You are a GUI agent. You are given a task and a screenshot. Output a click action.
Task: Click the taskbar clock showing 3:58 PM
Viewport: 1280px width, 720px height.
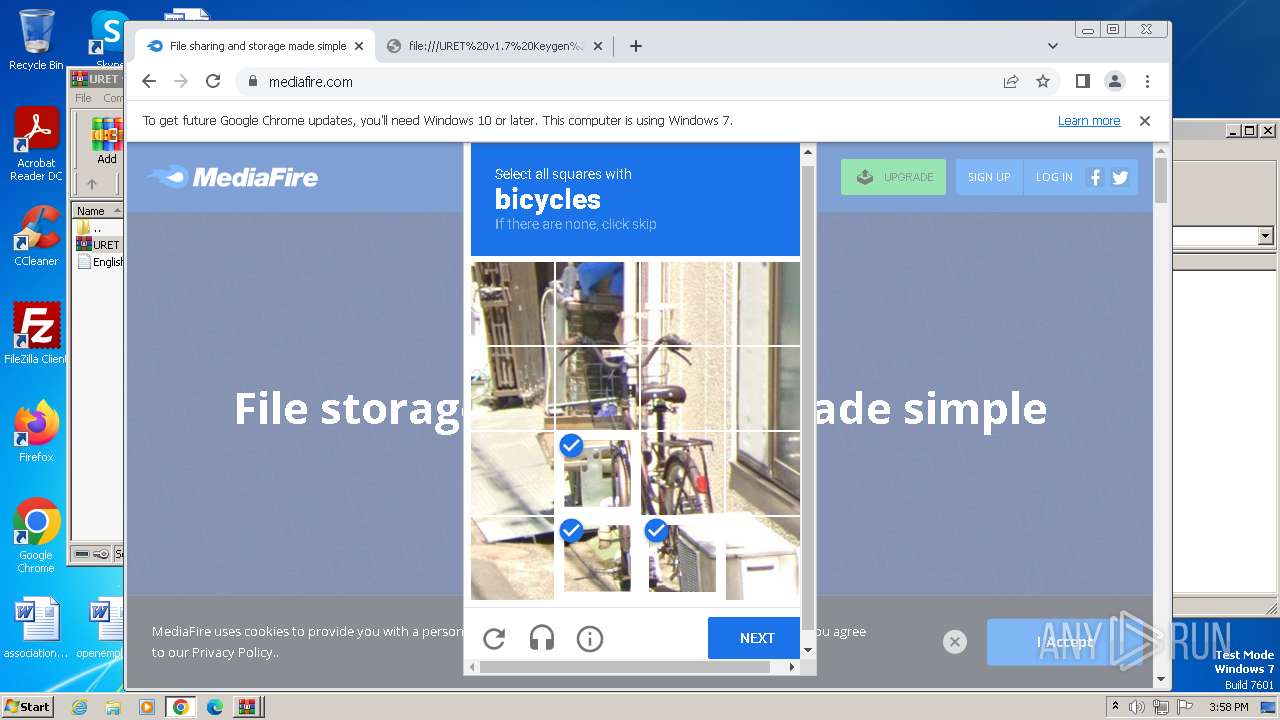tap(1228, 707)
